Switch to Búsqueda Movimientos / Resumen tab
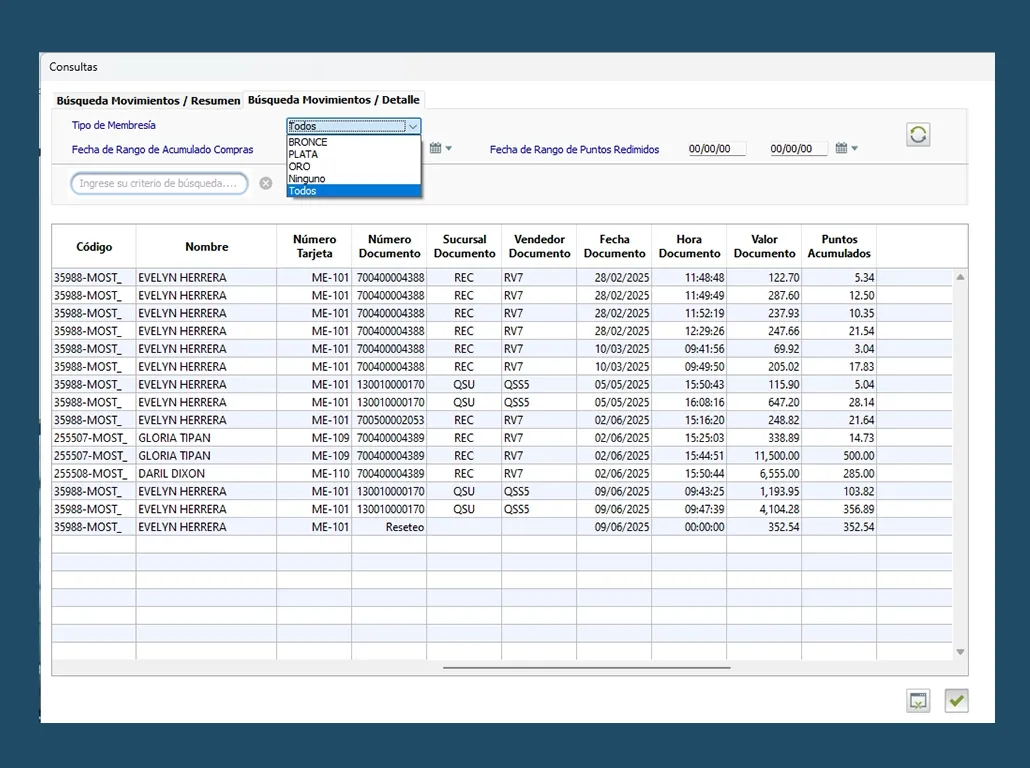 pos(148,101)
